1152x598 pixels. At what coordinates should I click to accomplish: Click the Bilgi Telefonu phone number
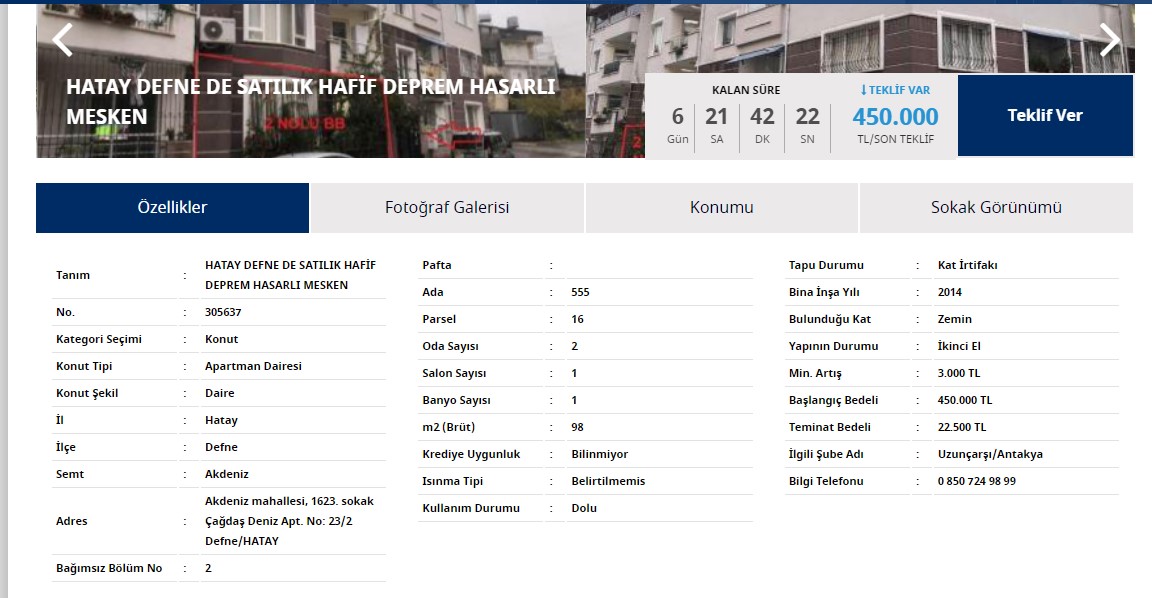(x=992, y=481)
